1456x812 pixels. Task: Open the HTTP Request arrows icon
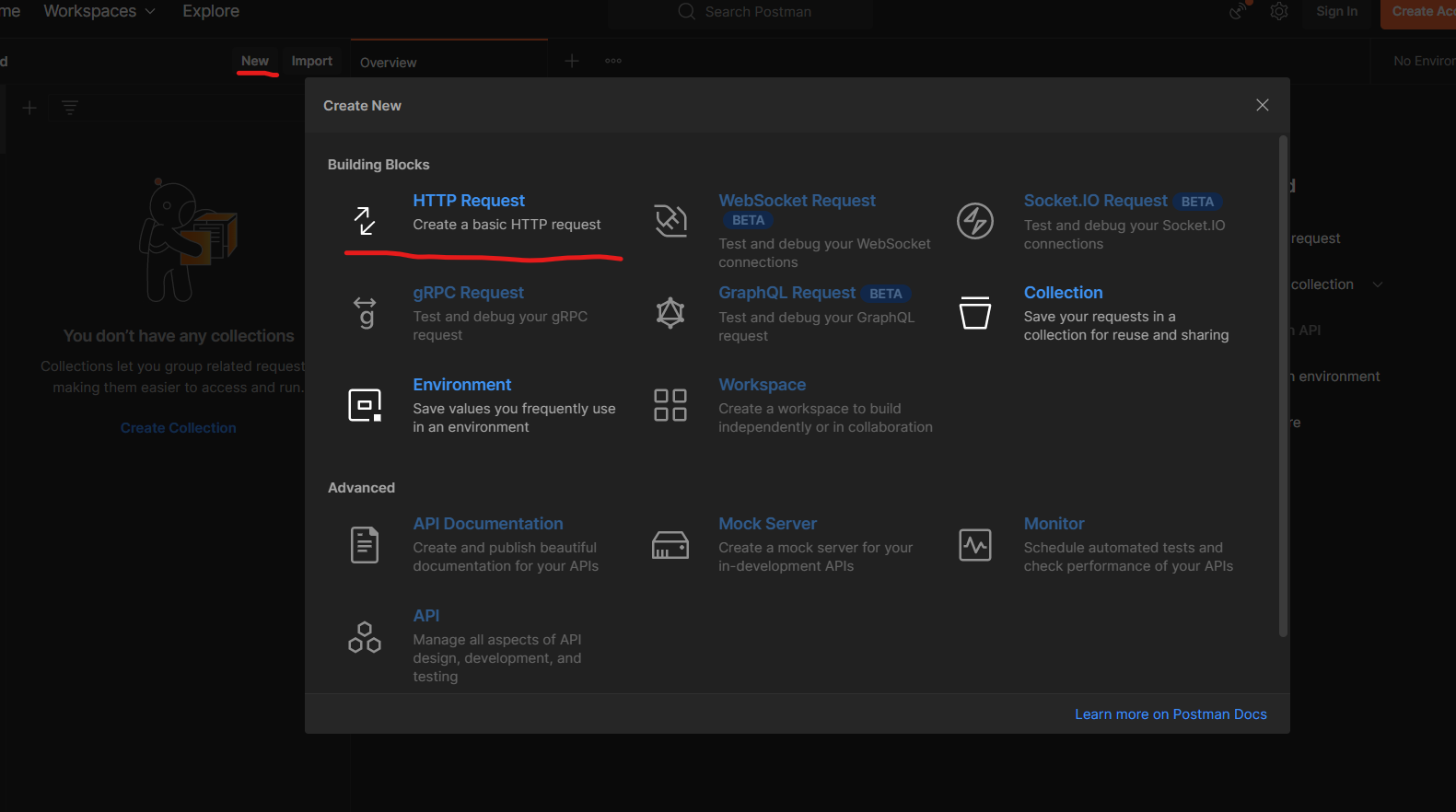pos(365,221)
